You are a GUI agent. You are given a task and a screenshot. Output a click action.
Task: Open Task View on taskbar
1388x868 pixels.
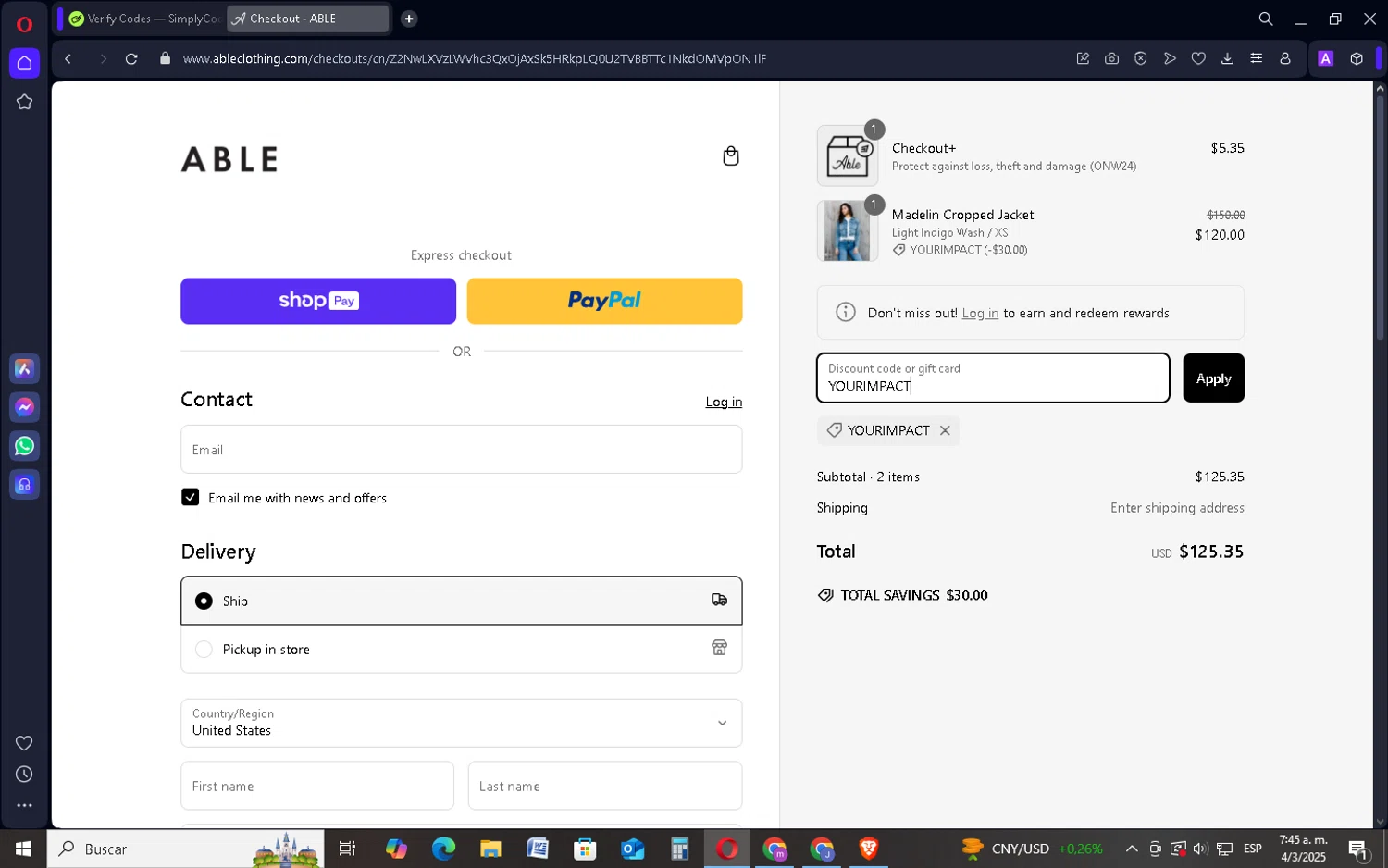tap(348, 849)
